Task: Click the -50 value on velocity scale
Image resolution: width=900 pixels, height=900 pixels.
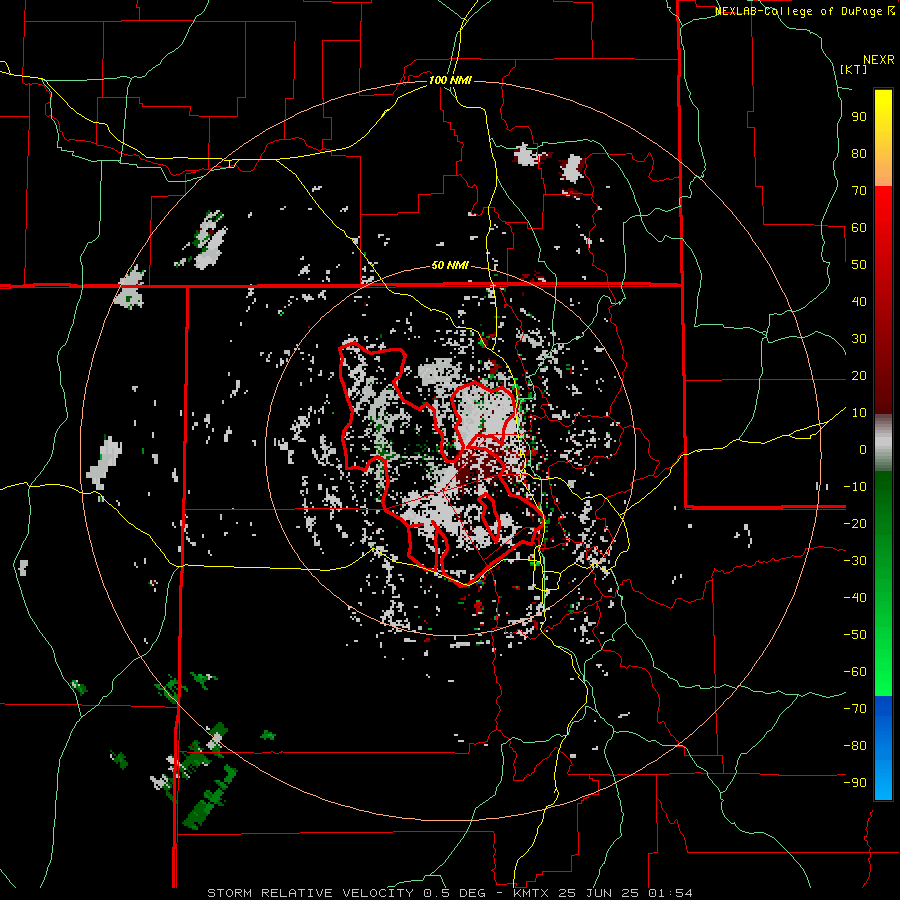Action: coord(855,635)
